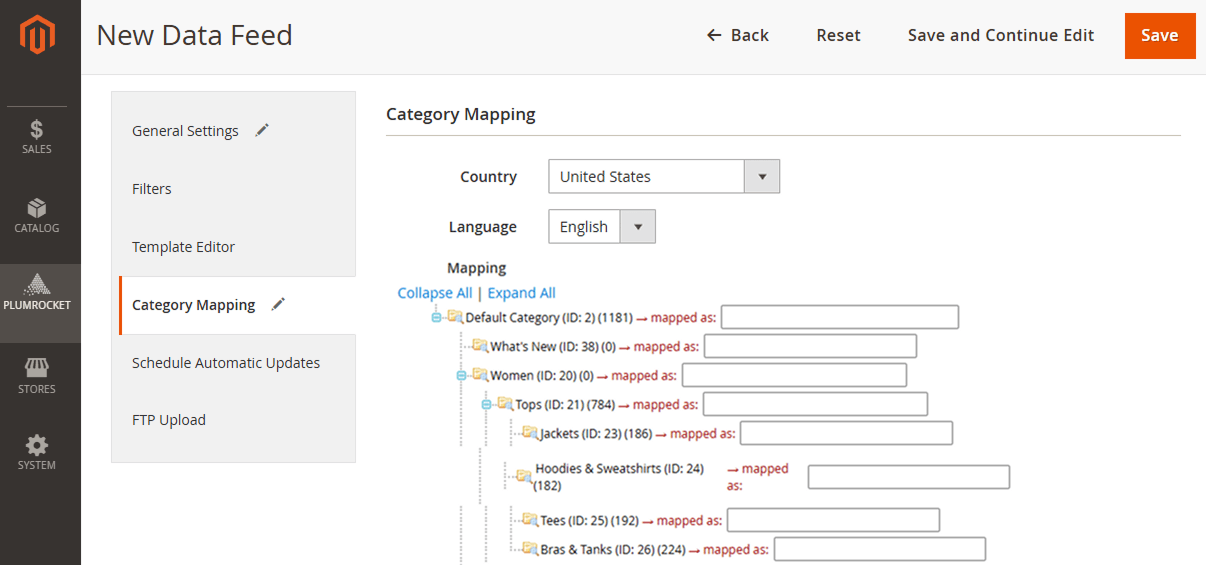Click the Tops category folder icon

click(x=505, y=404)
